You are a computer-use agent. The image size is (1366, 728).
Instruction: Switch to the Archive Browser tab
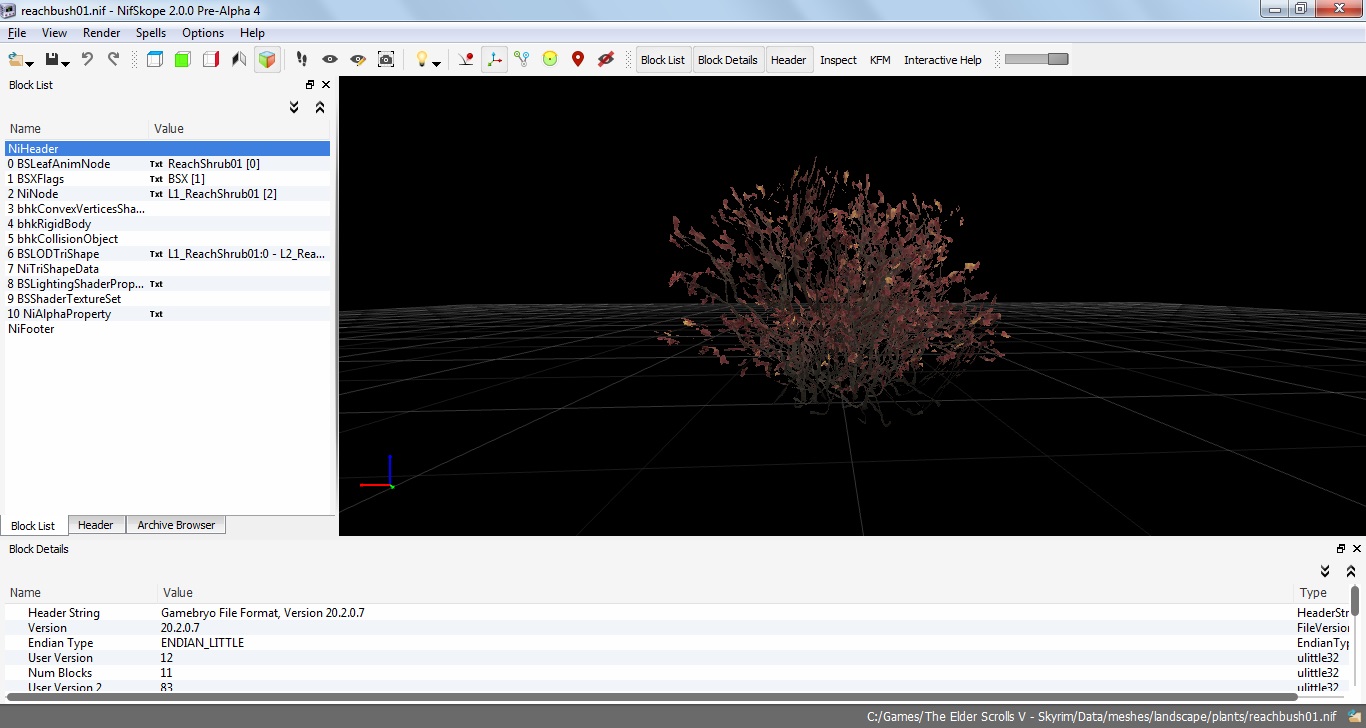coord(176,525)
